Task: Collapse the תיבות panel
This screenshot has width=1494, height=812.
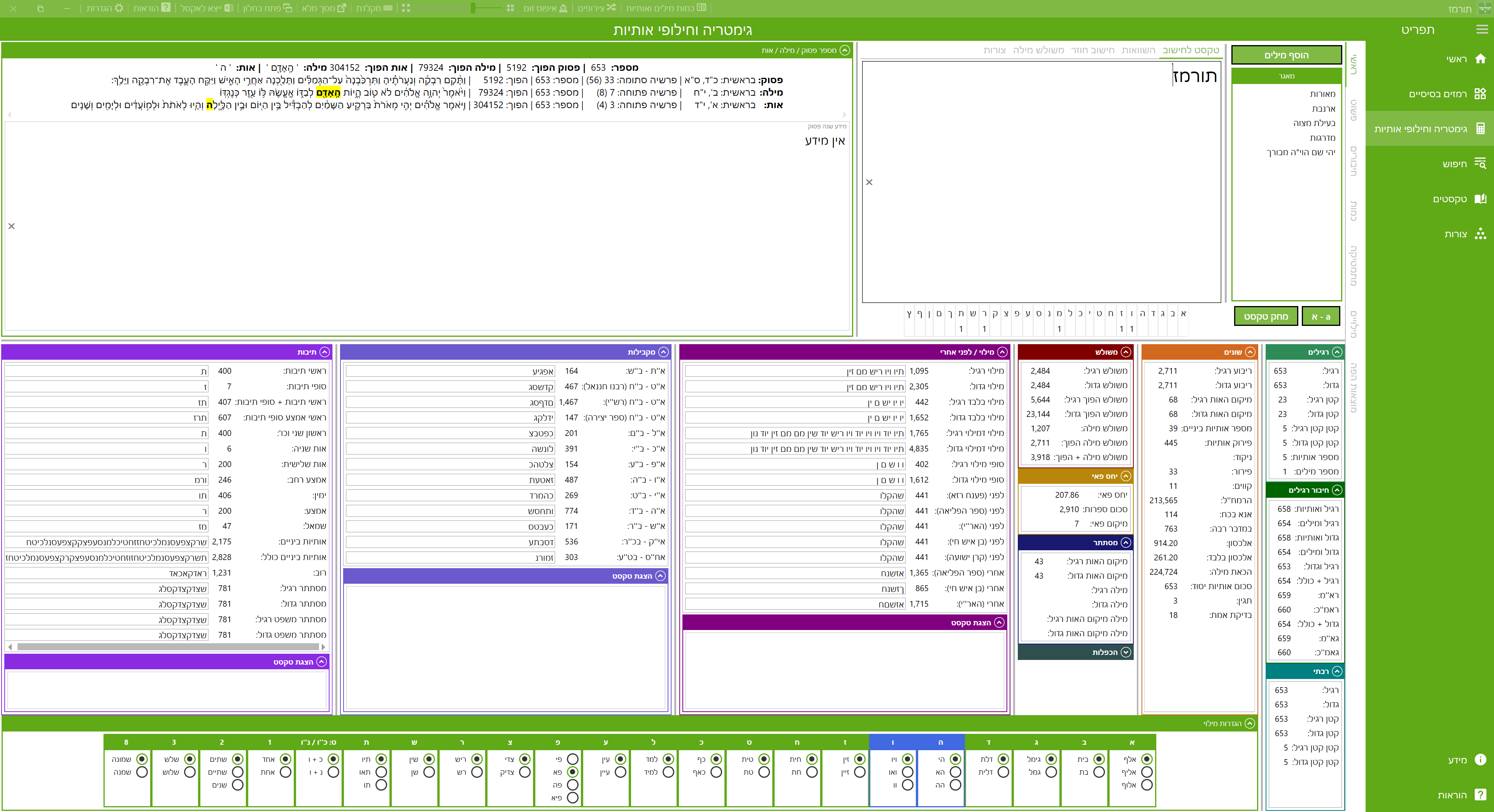Action: point(325,352)
